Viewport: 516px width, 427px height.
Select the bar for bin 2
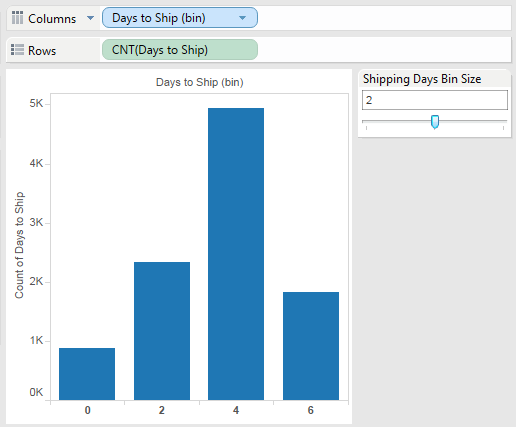tap(162, 331)
